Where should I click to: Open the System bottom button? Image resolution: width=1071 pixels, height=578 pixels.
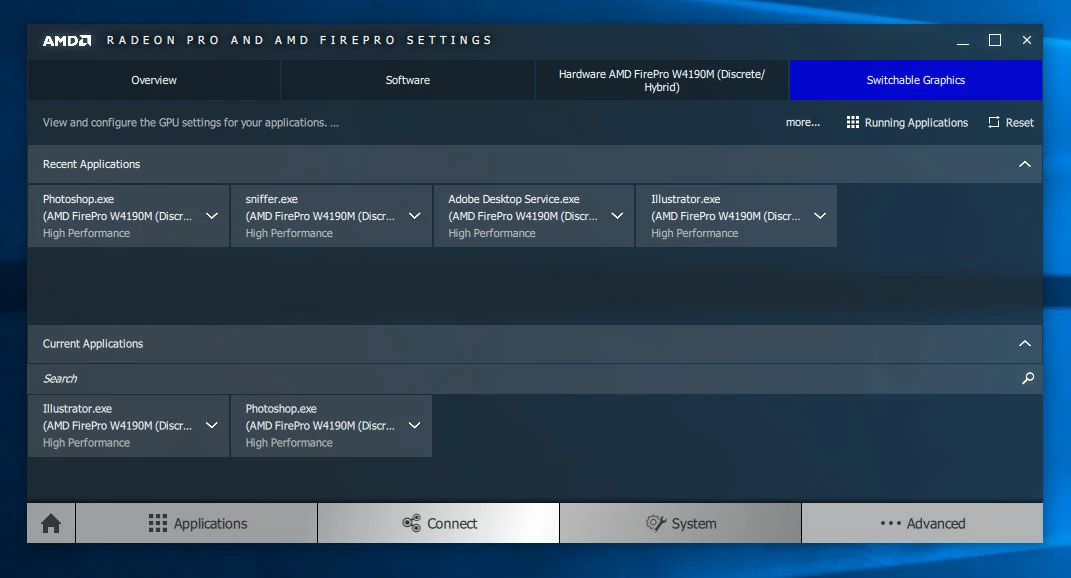click(680, 523)
